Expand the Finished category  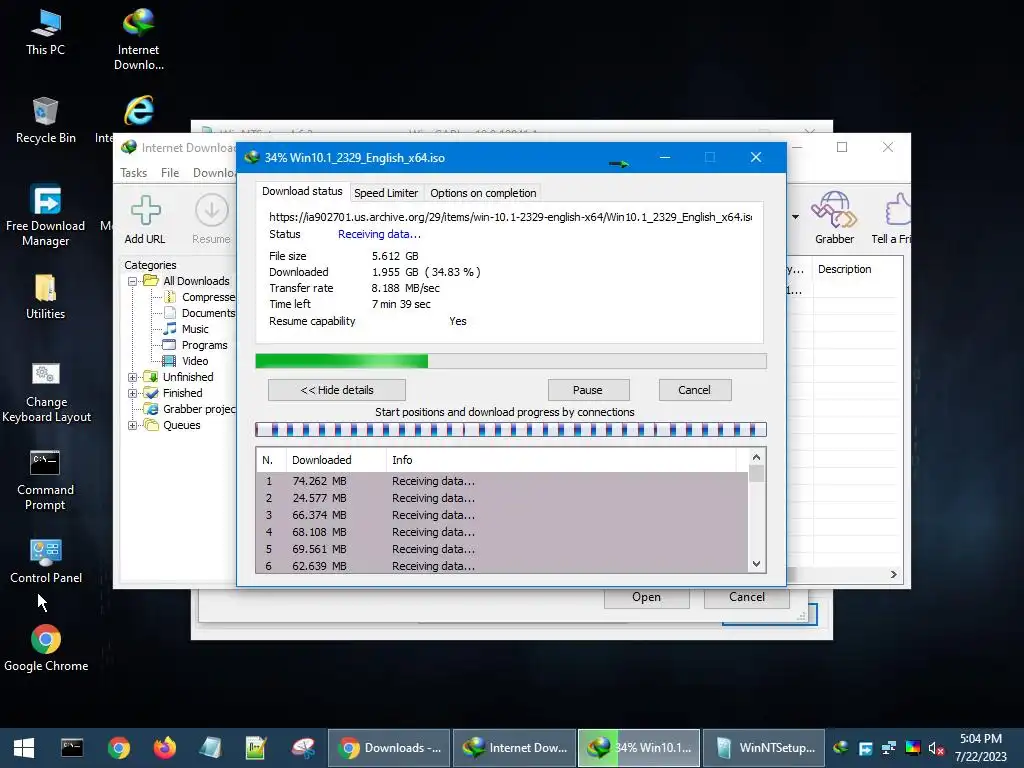pos(133,393)
